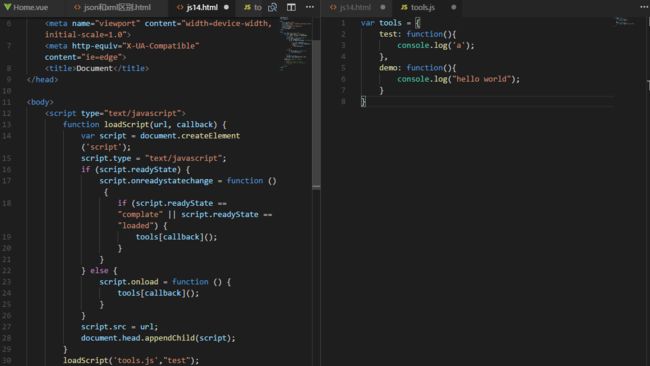Click 'if (script.readyState) {' on line 16
Screen dimensions: 650x366
(136, 170)
